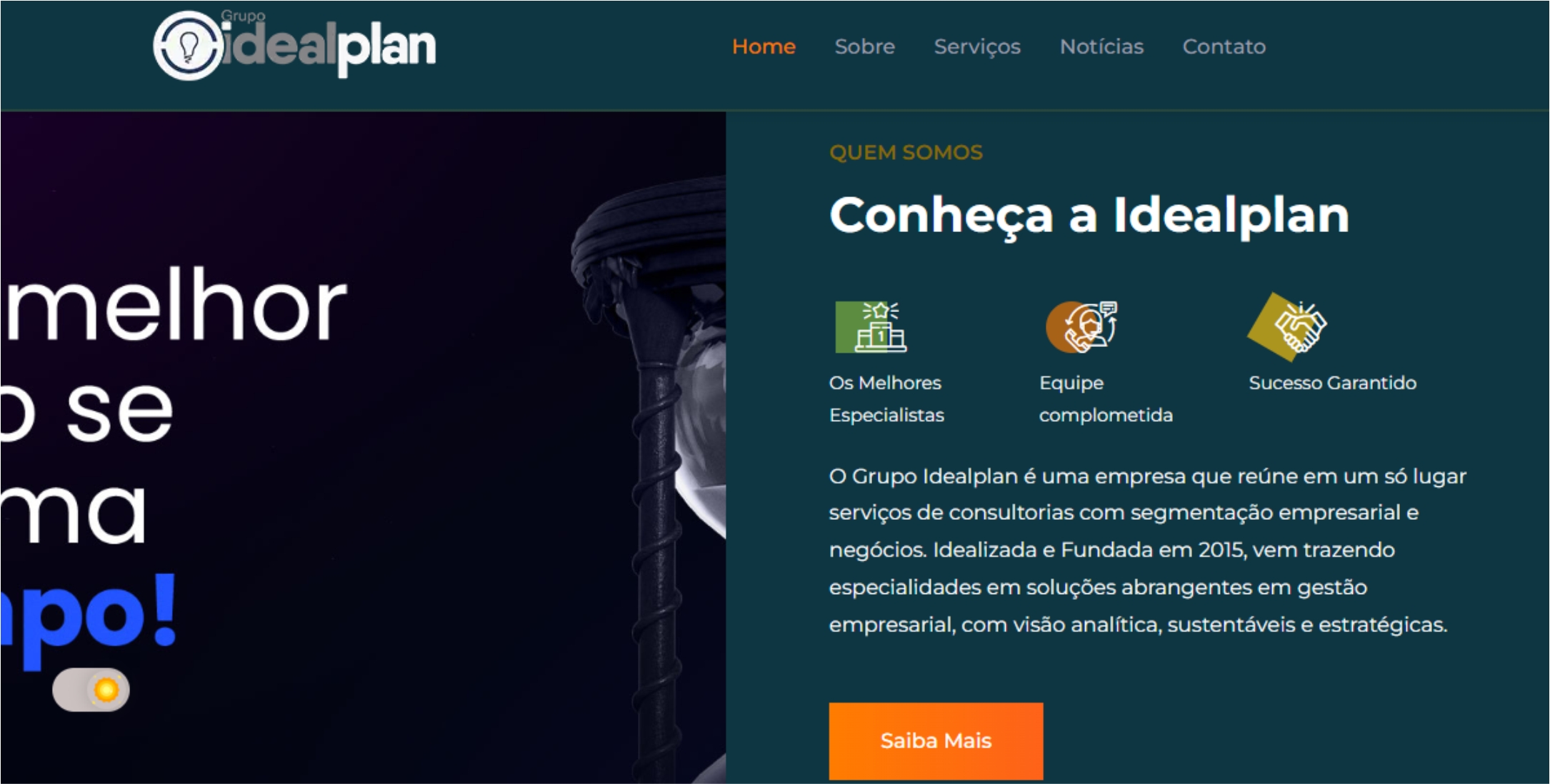
Task: Open the Serviços menu item
Action: click(977, 47)
